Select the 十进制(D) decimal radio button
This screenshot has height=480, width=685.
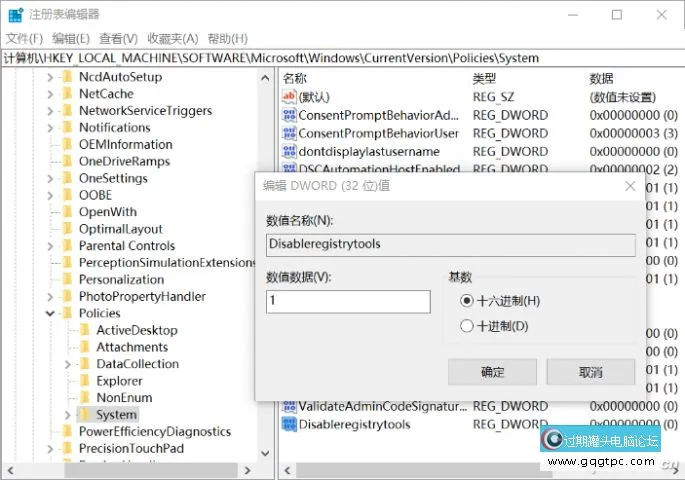[466, 326]
